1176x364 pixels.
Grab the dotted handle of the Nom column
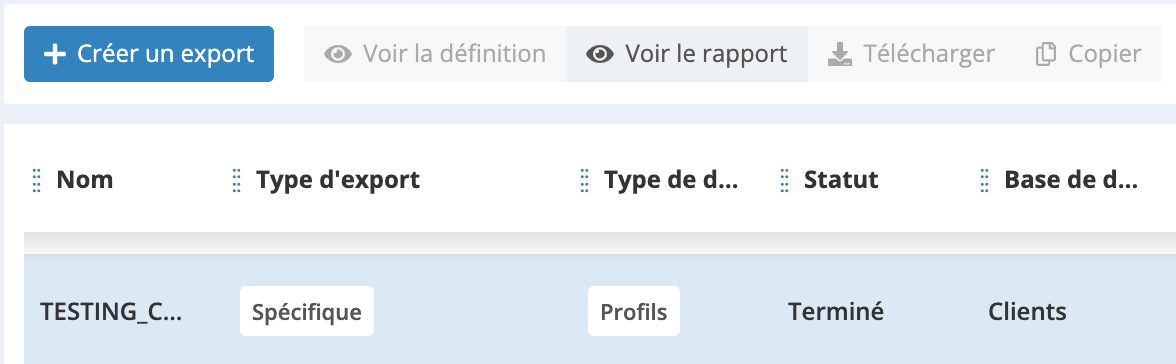coord(37,180)
